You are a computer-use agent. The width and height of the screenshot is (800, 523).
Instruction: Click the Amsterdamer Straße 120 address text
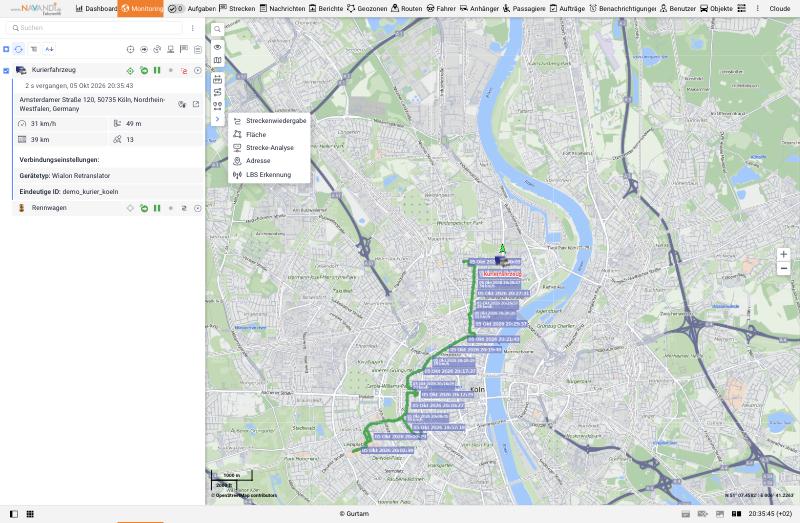pyautogui.click(x=92, y=104)
